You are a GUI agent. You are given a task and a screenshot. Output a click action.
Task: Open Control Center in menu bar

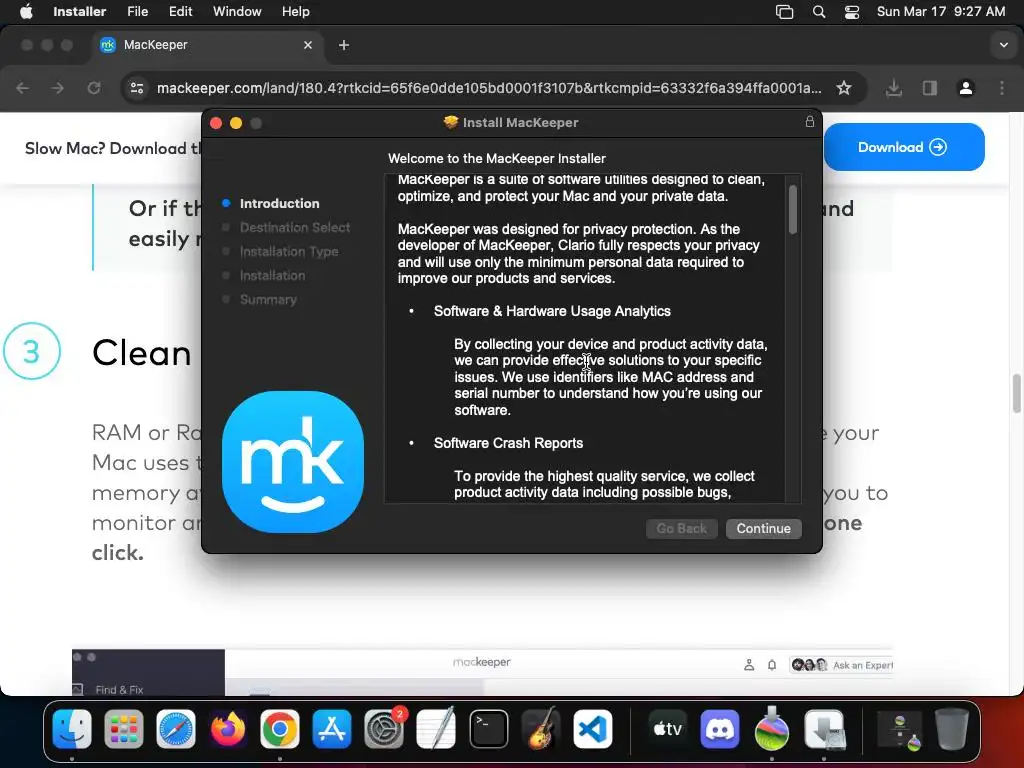[x=852, y=12]
